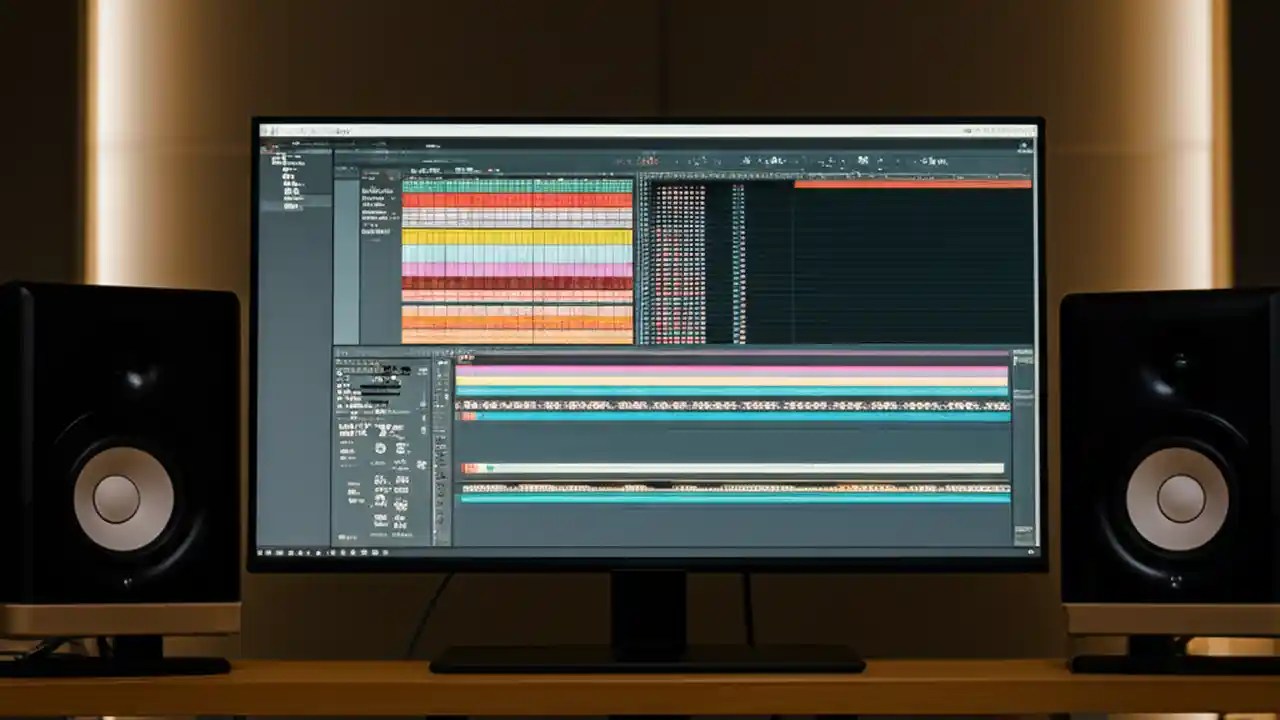The image size is (1280, 720).
Task: Click the orange clip on the arrangement timeline
Action: click(912, 184)
